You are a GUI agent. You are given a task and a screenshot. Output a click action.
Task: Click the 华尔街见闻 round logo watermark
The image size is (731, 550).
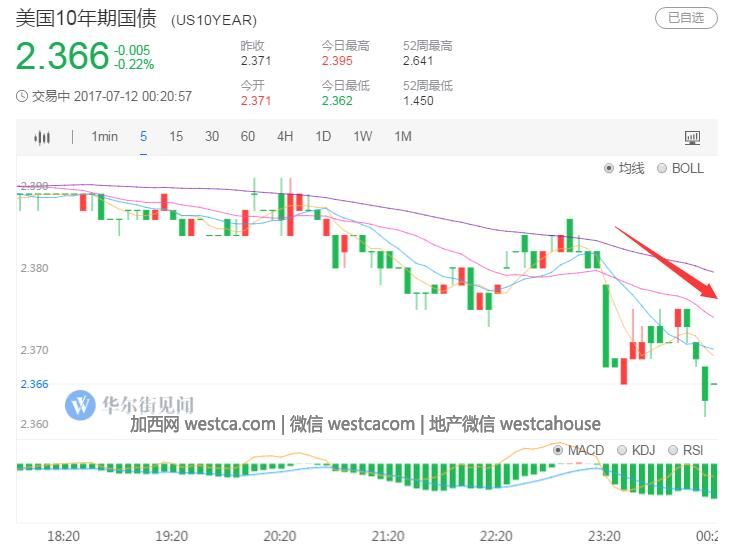point(80,405)
